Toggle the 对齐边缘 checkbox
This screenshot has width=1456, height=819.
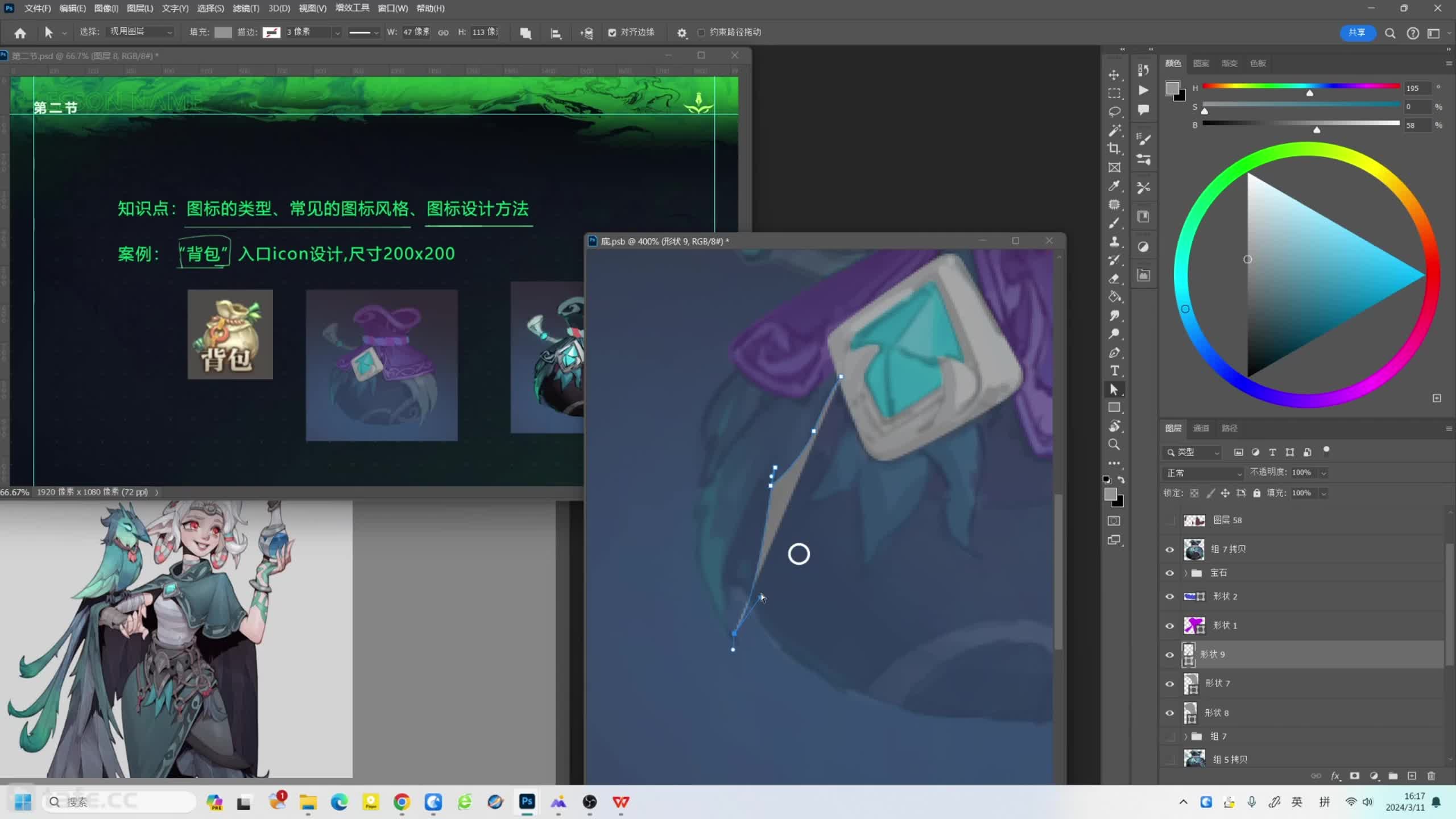tap(612, 32)
